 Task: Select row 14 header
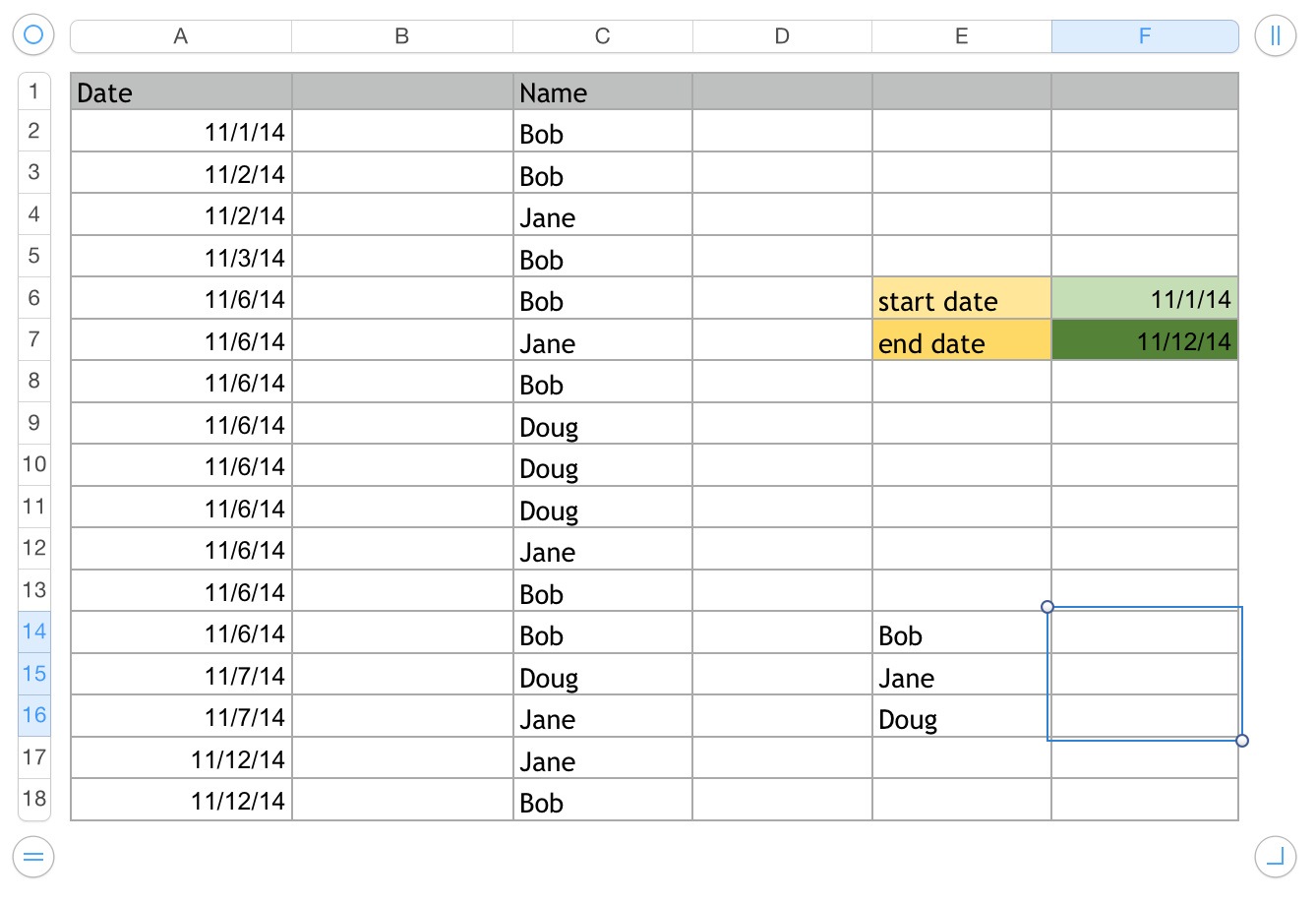[33, 632]
